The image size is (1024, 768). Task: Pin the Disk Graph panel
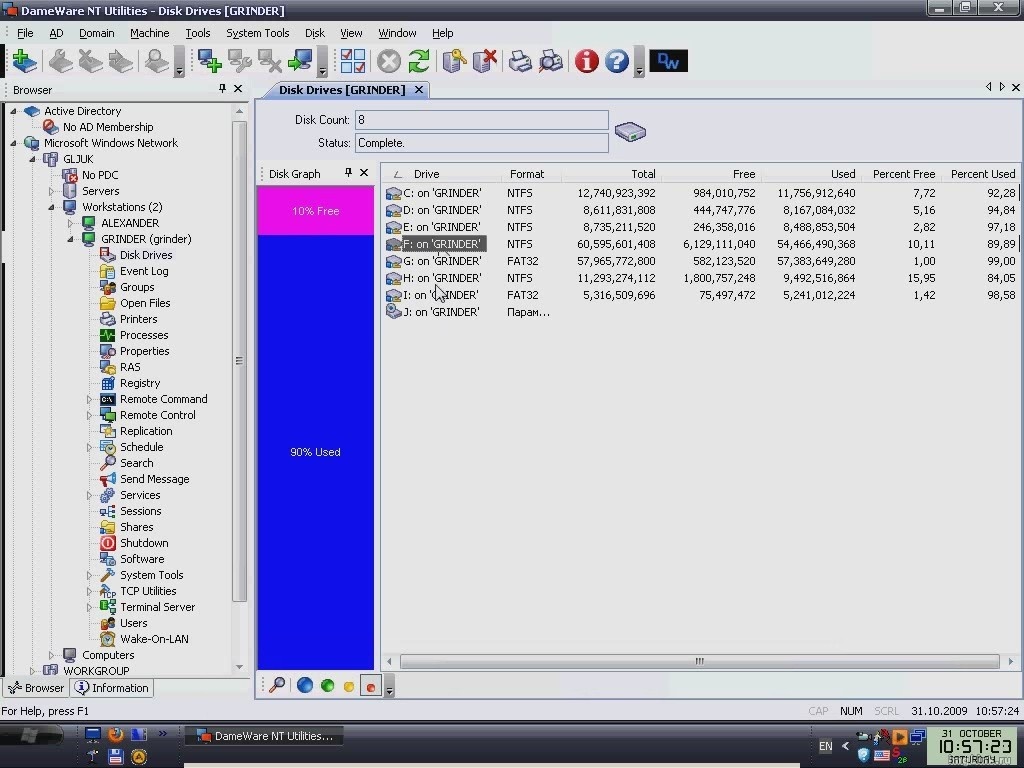(x=348, y=173)
